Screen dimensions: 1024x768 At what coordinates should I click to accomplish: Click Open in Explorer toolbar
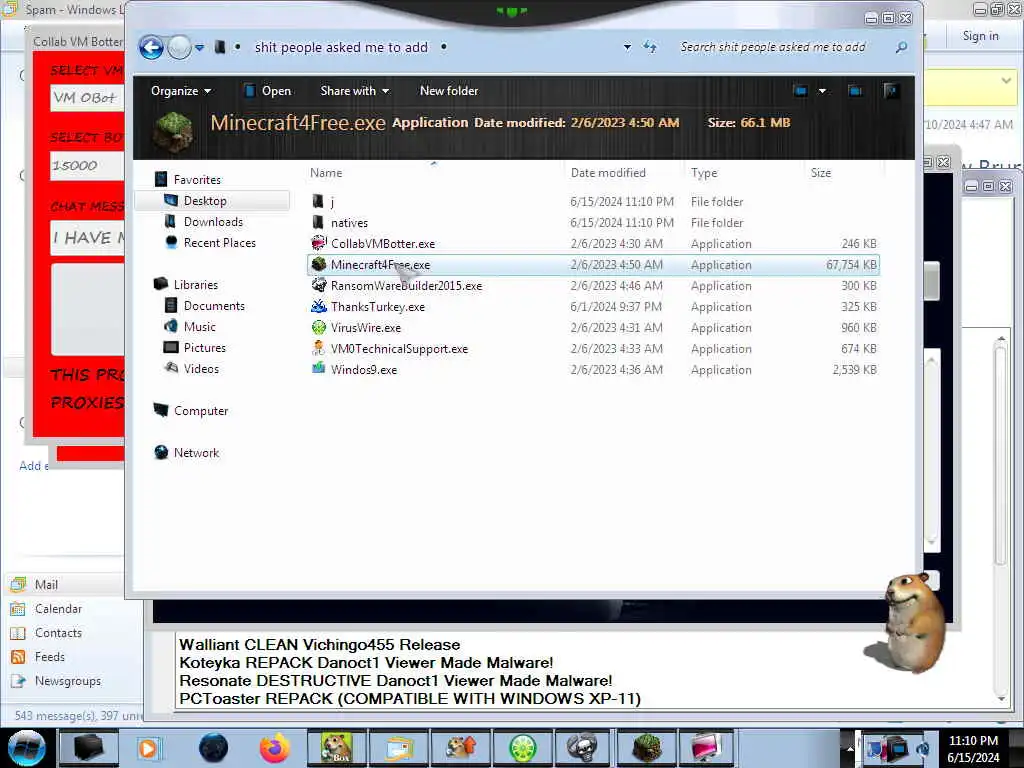coord(268,91)
